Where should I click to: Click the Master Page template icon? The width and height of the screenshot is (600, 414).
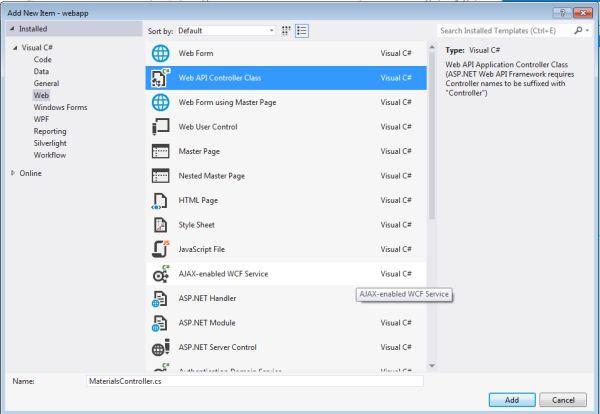pyautogui.click(x=160, y=151)
